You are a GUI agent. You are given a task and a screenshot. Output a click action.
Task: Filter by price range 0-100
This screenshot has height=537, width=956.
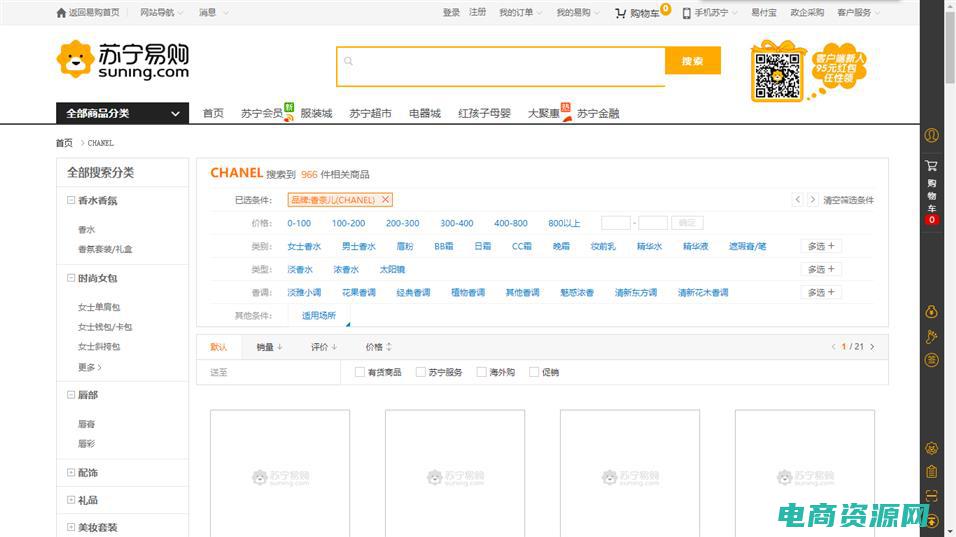coord(299,223)
